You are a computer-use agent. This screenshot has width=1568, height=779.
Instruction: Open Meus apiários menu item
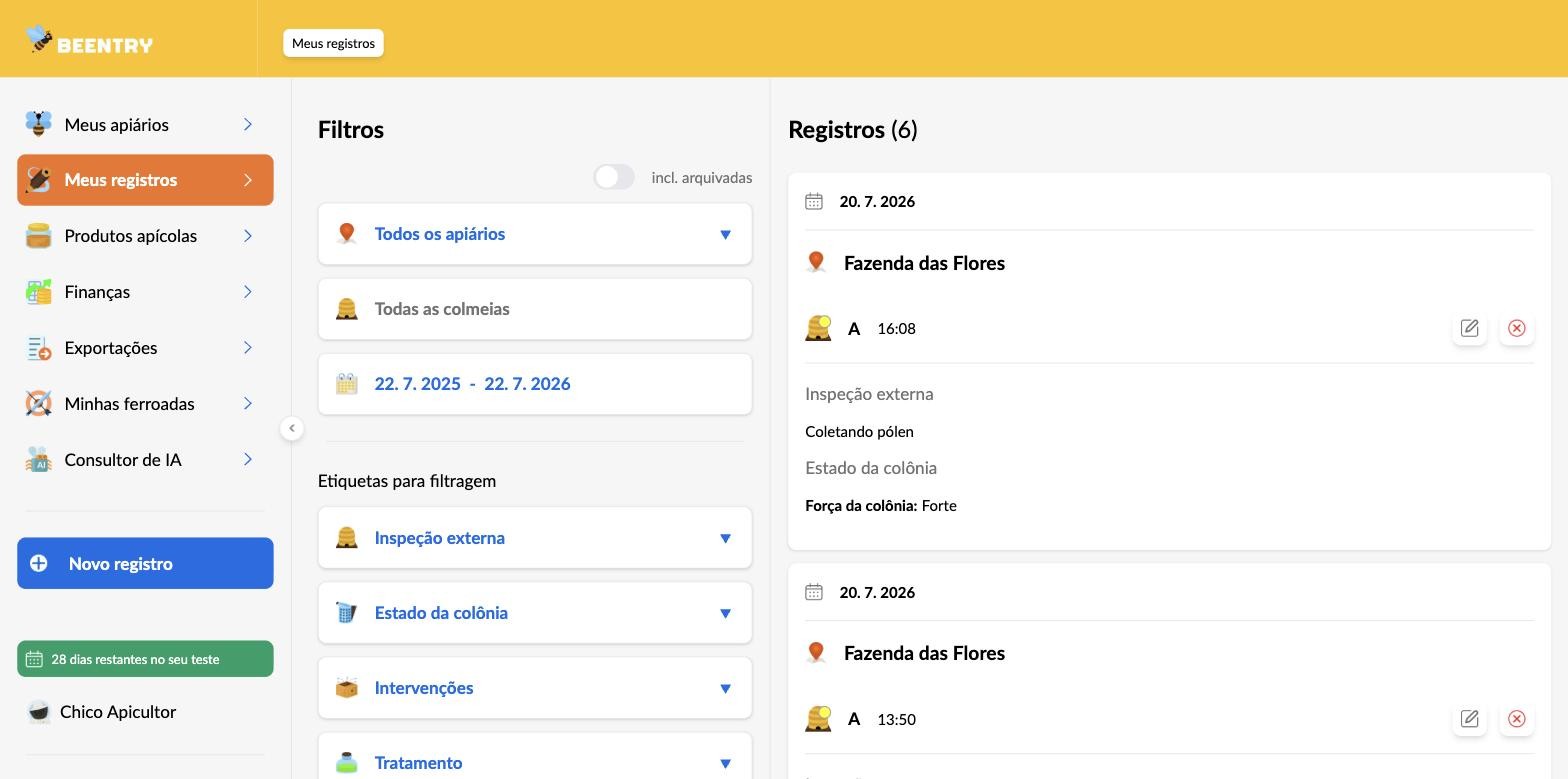pyautogui.click(x=145, y=124)
